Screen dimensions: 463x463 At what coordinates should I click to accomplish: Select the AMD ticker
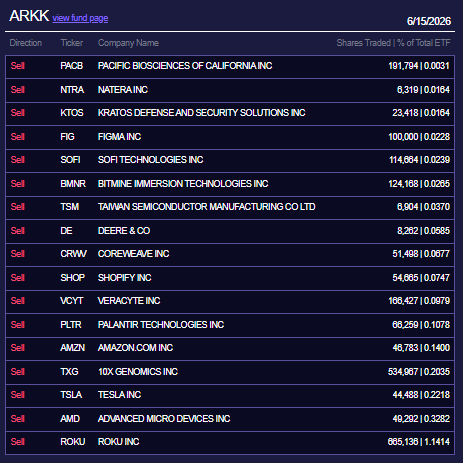tap(70, 419)
